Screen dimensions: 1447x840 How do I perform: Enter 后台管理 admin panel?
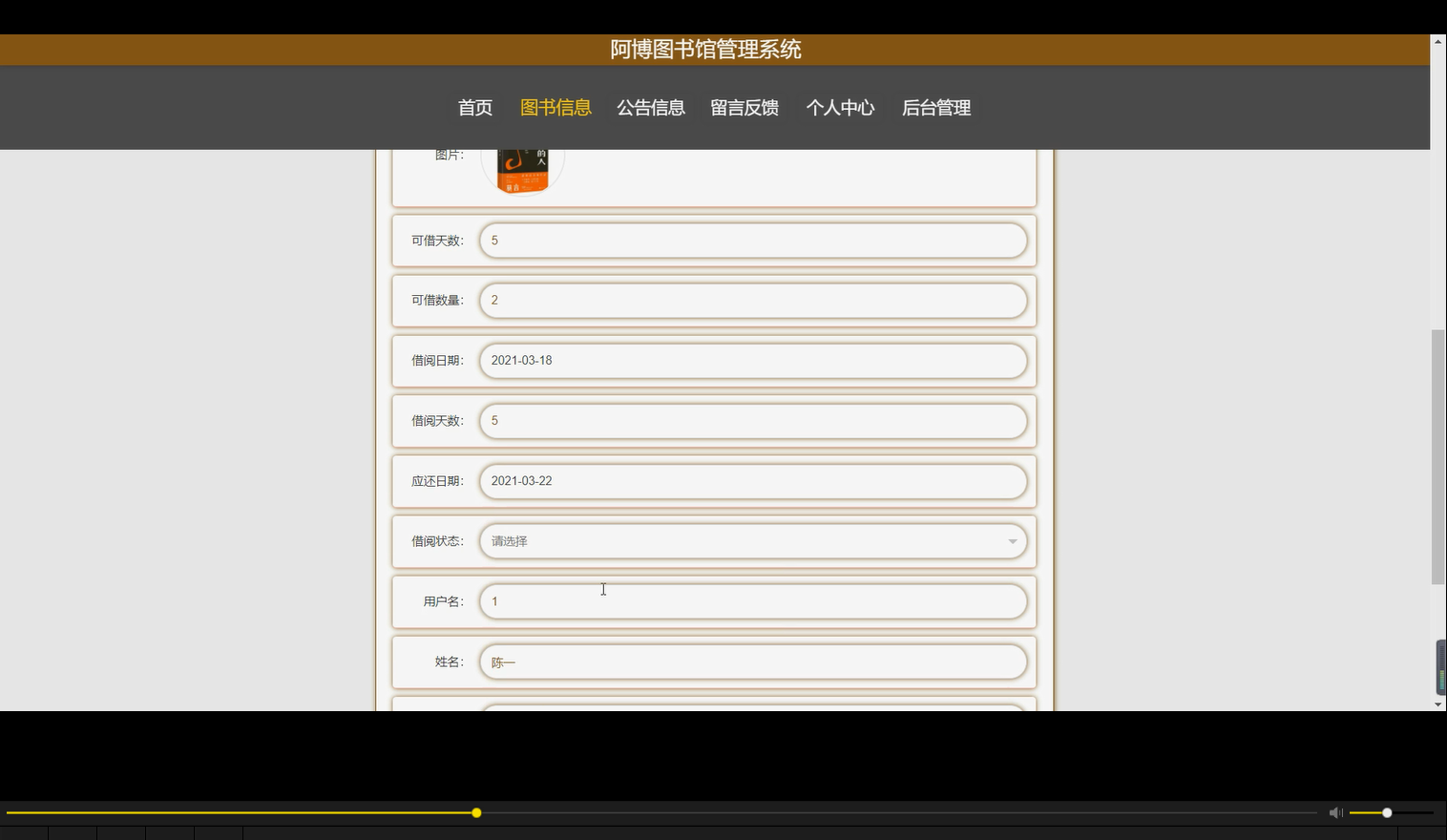(x=936, y=108)
